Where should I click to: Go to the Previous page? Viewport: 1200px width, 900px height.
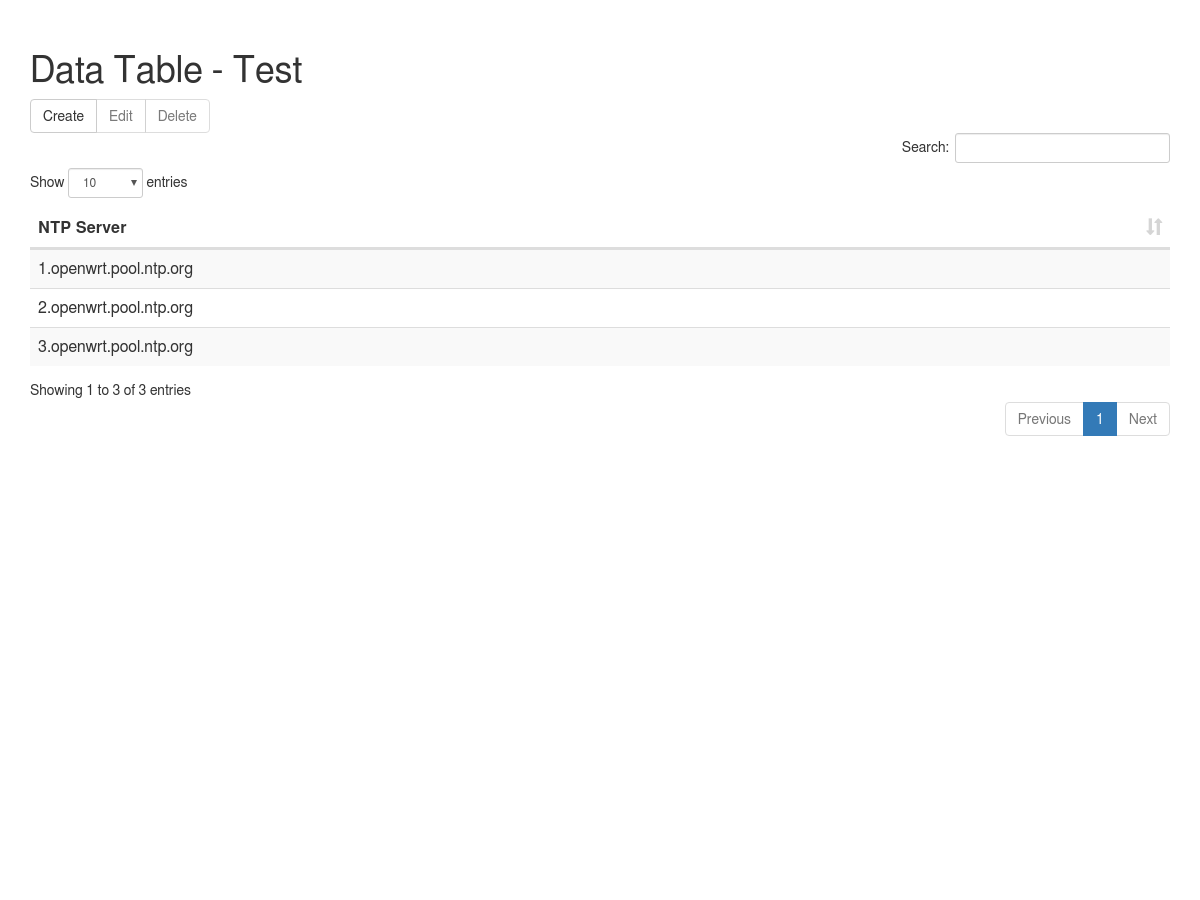(x=1044, y=419)
